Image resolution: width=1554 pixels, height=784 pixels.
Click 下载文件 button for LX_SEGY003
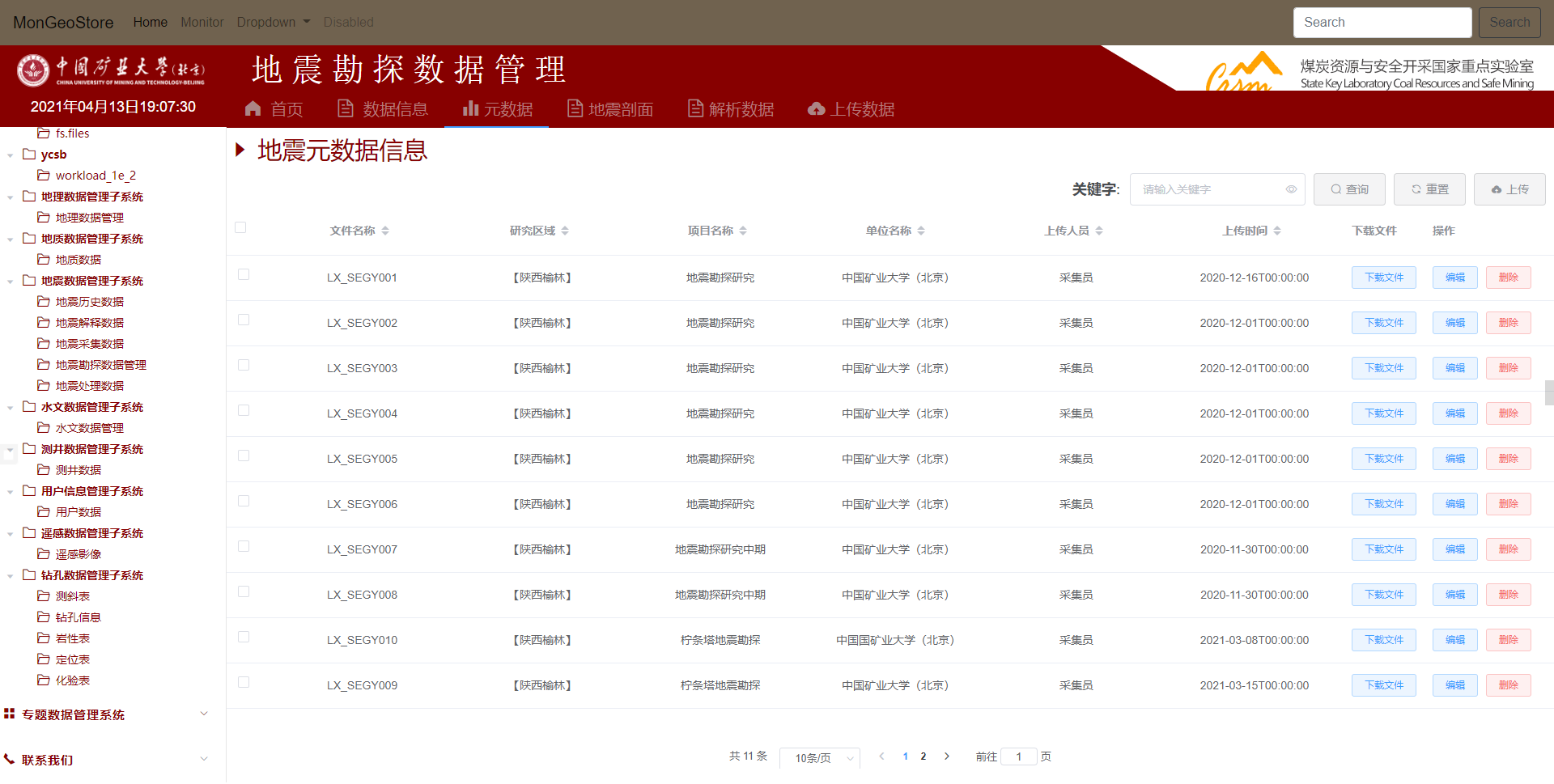1383,368
